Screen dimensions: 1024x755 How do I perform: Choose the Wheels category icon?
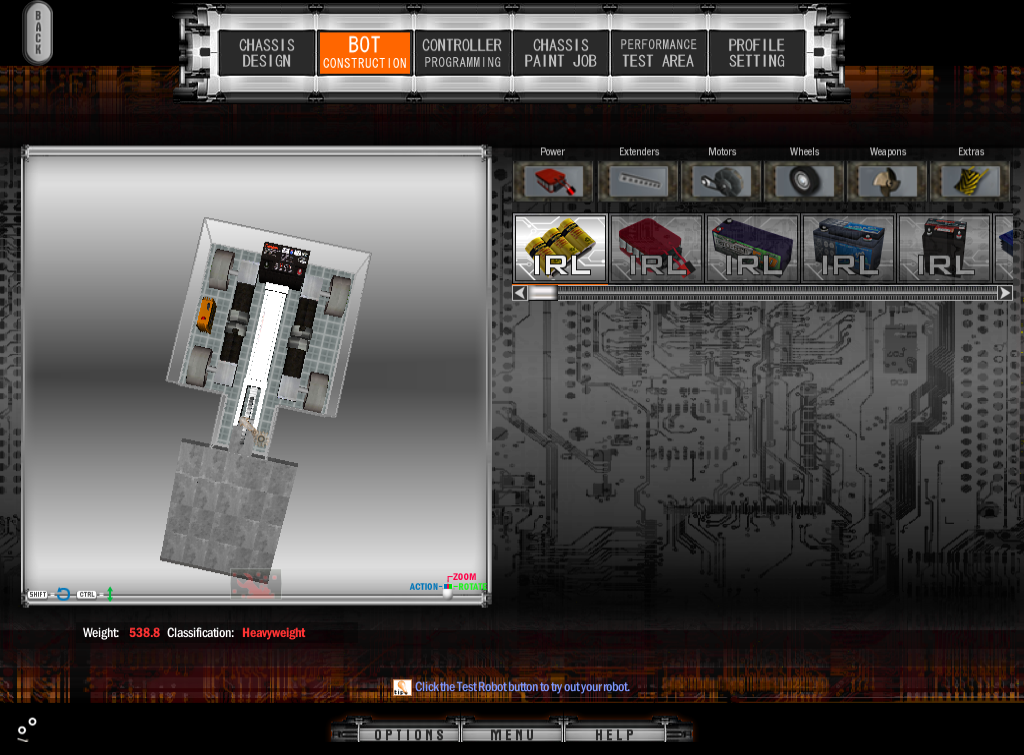[x=804, y=181]
